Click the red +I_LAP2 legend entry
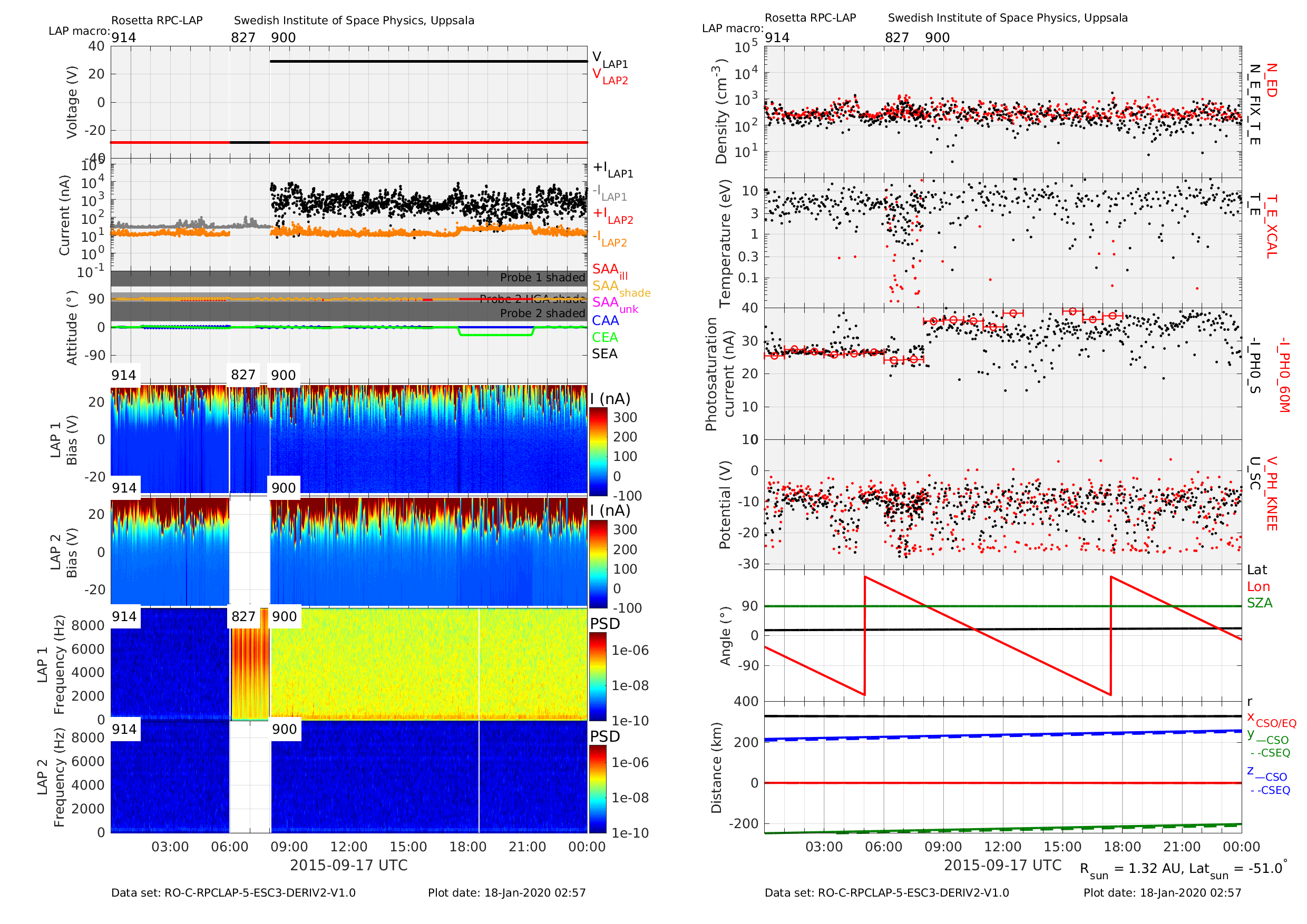This screenshot has height=924, width=1307. tap(612, 215)
